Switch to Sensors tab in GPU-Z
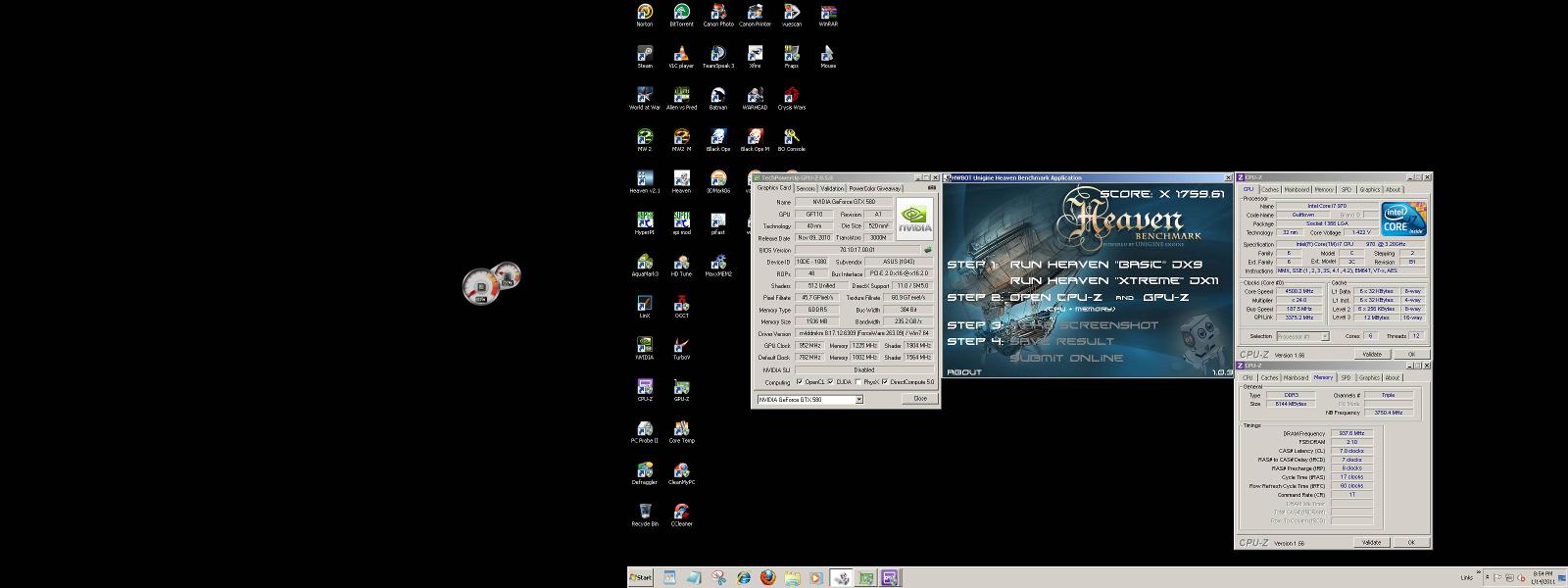This screenshot has height=588, width=1568. [806, 188]
